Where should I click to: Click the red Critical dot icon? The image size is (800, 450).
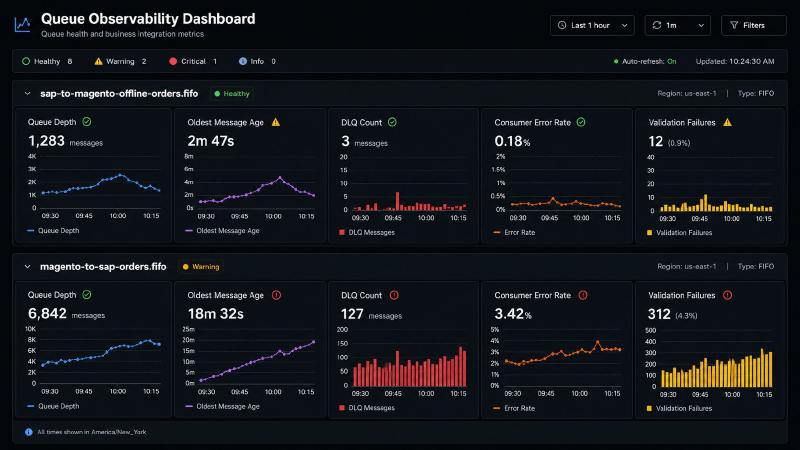(173, 61)
